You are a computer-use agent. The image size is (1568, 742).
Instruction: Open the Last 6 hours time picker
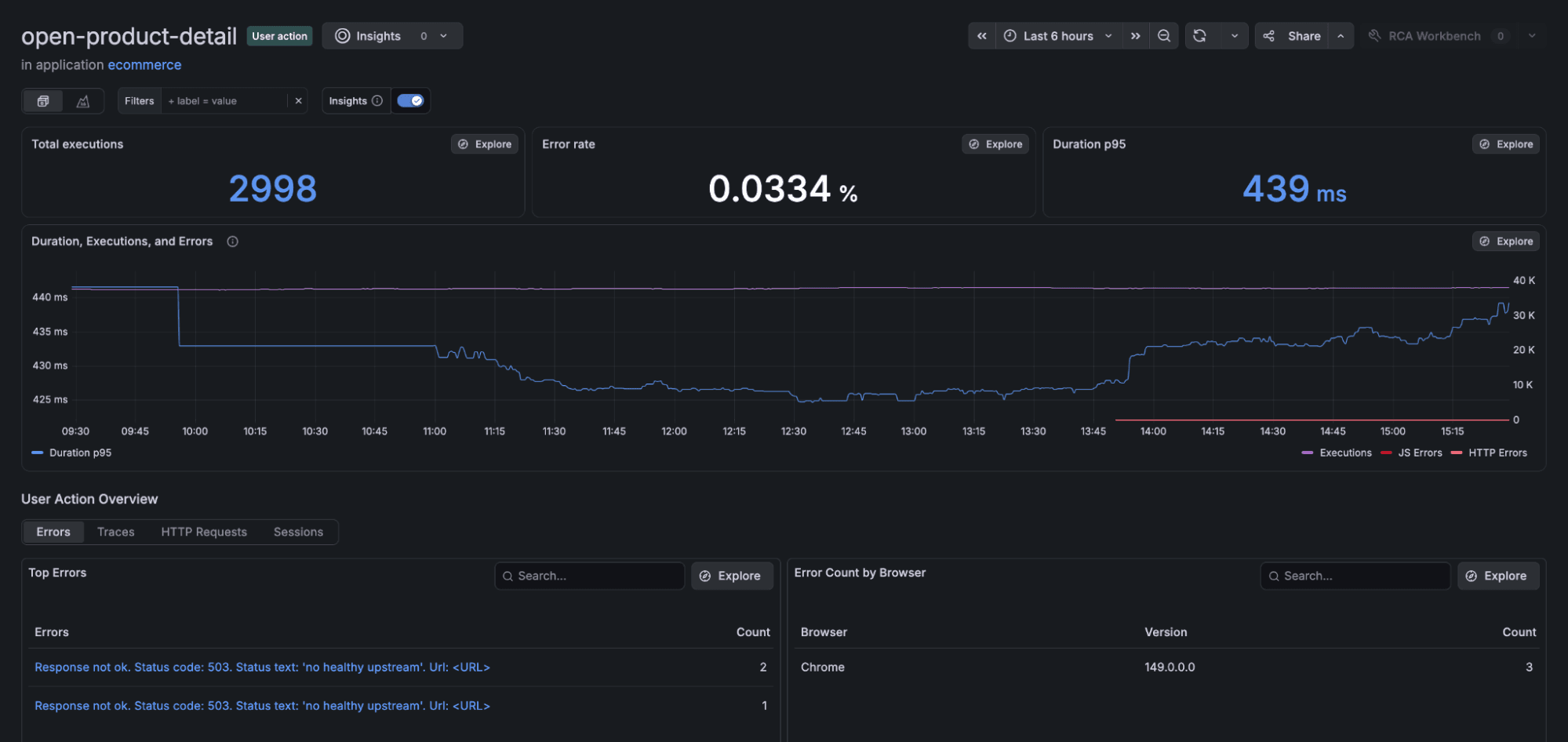(x=1058, y=36)
